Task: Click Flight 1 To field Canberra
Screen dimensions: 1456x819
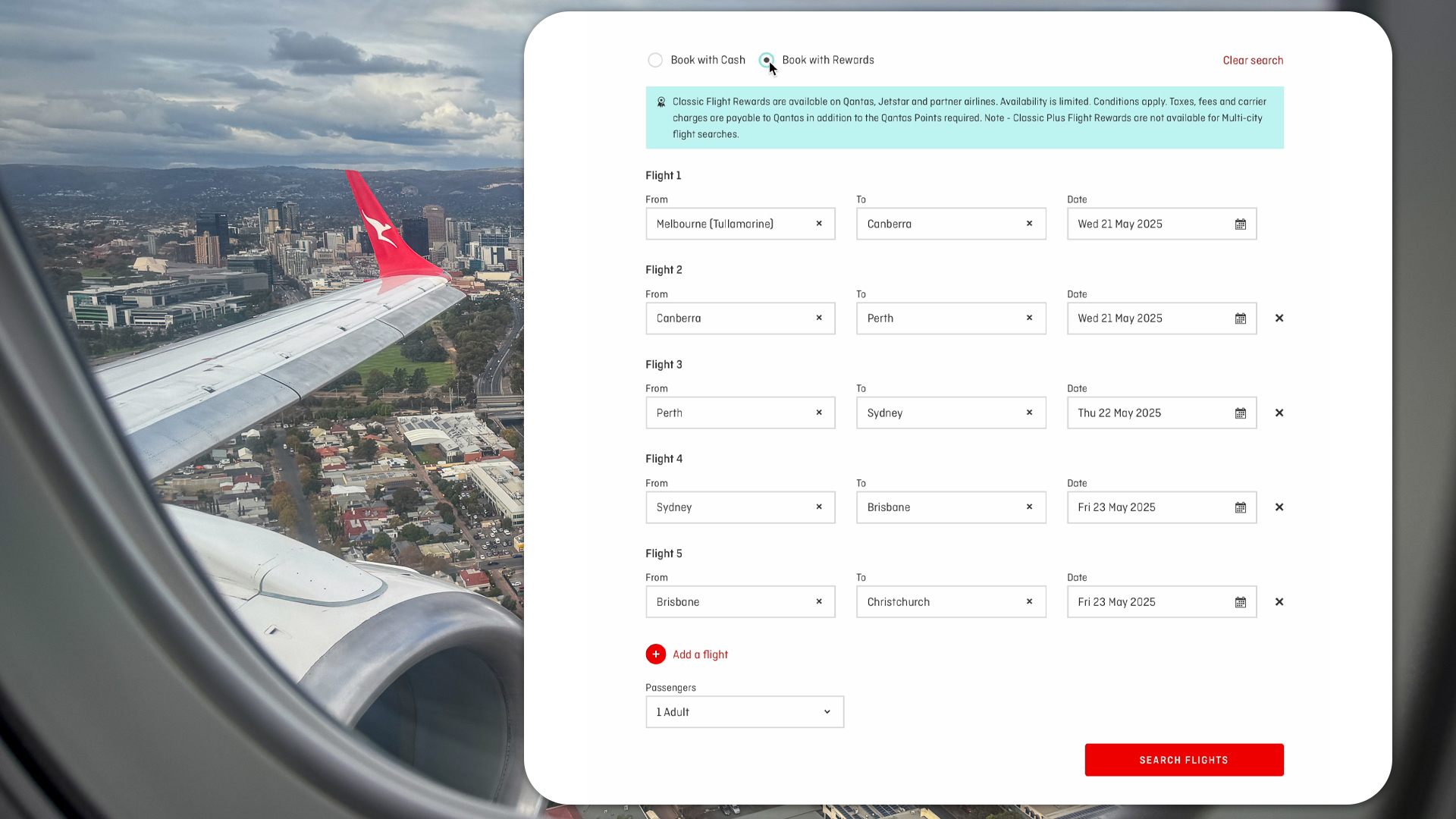Action: click(951, 224)
